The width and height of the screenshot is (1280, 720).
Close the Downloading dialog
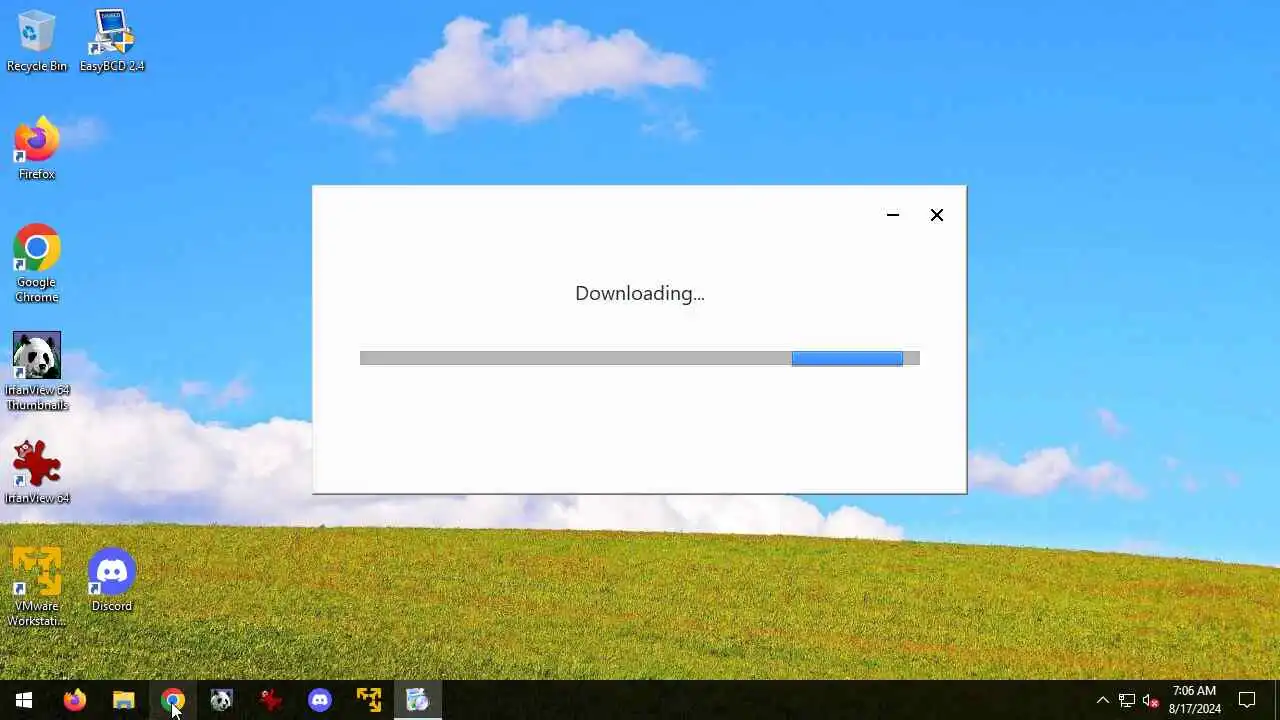(x=937, y=215)
